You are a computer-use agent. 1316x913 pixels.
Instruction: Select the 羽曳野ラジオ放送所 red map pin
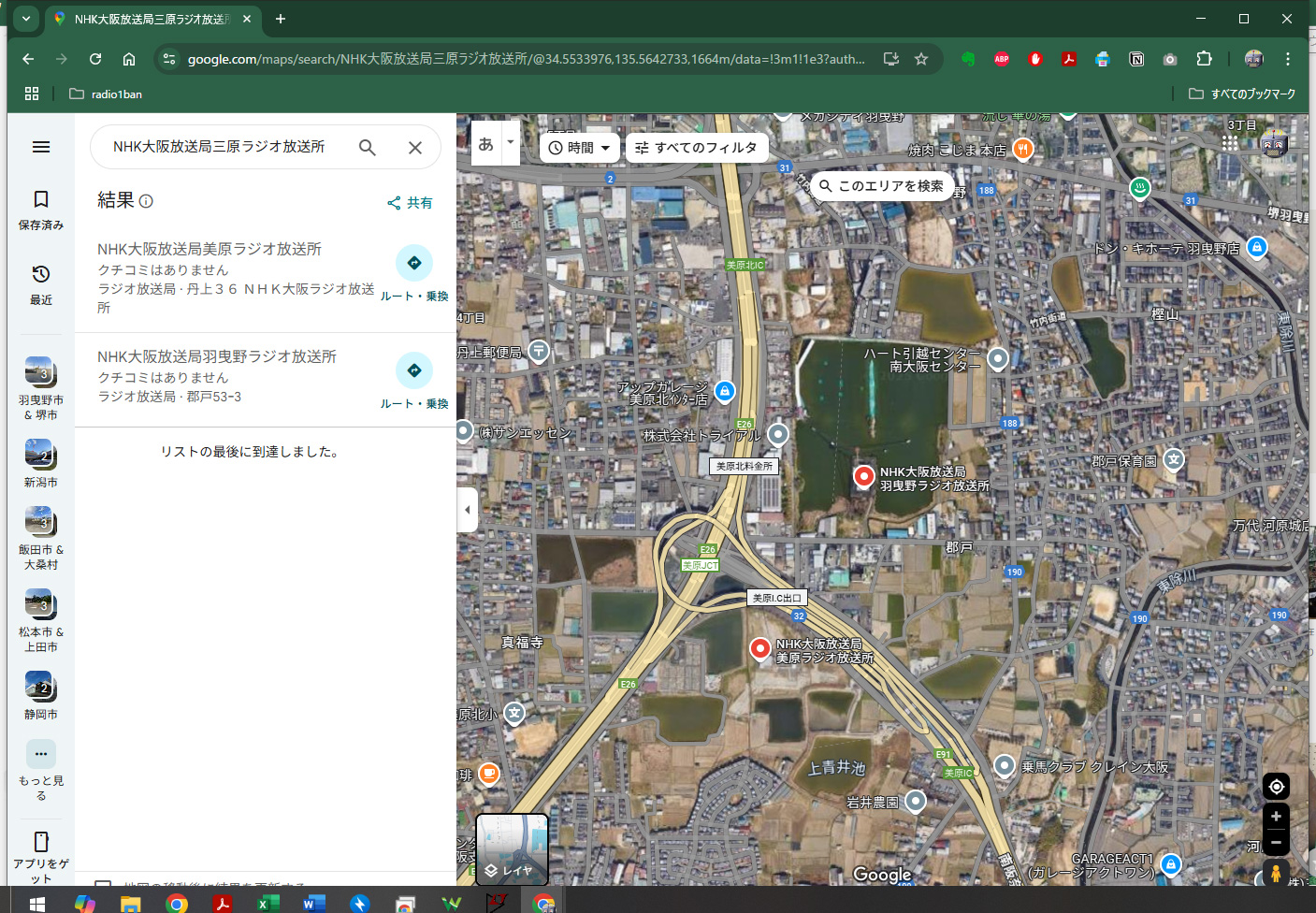coord(864,477)
